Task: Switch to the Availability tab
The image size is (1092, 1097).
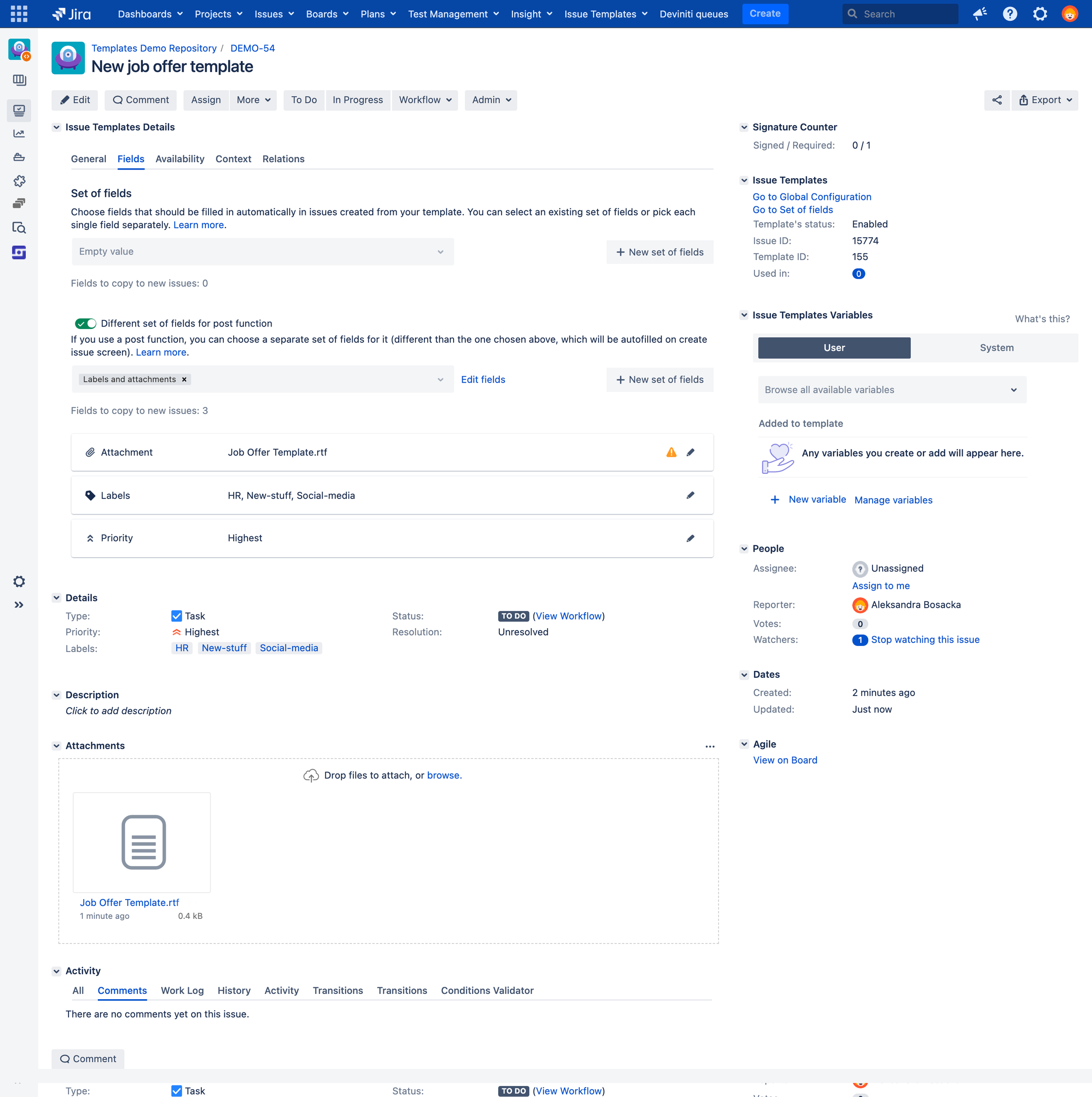Action: click(x=180, y=159)
